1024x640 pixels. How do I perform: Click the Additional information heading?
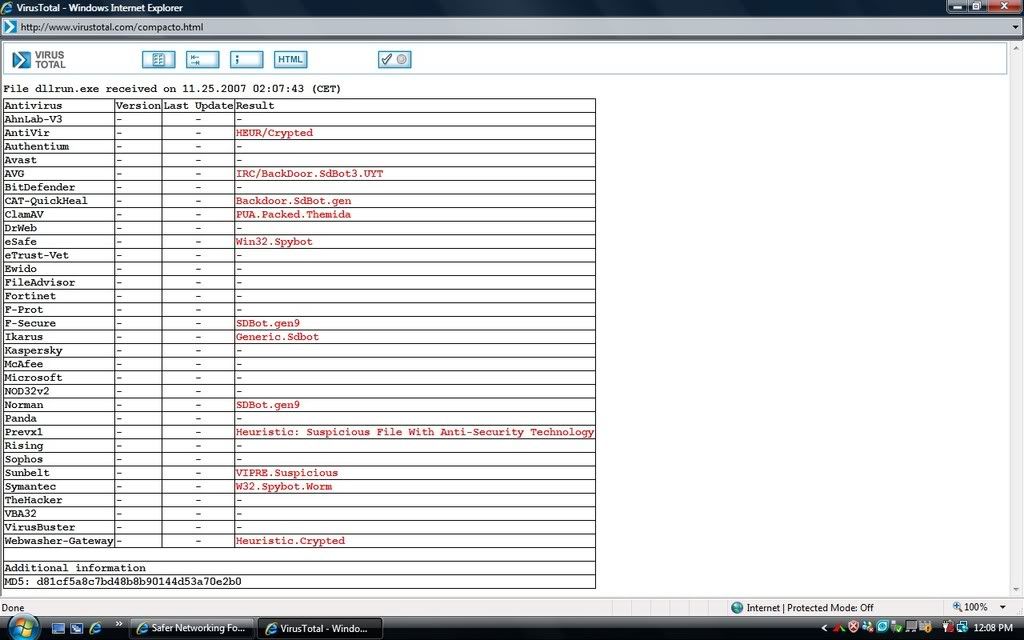pos(75,568)
